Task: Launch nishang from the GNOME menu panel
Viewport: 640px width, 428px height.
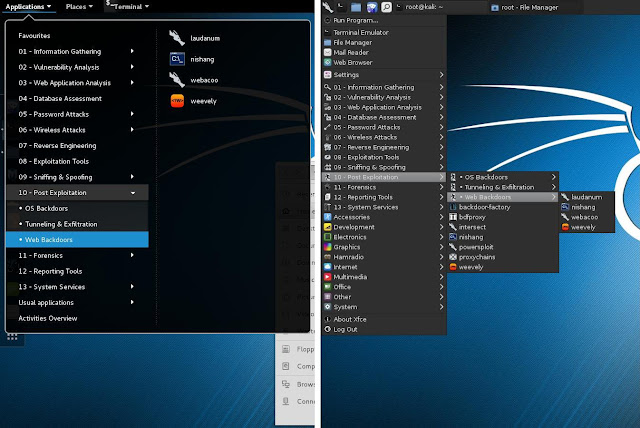Action: [192, 59]
